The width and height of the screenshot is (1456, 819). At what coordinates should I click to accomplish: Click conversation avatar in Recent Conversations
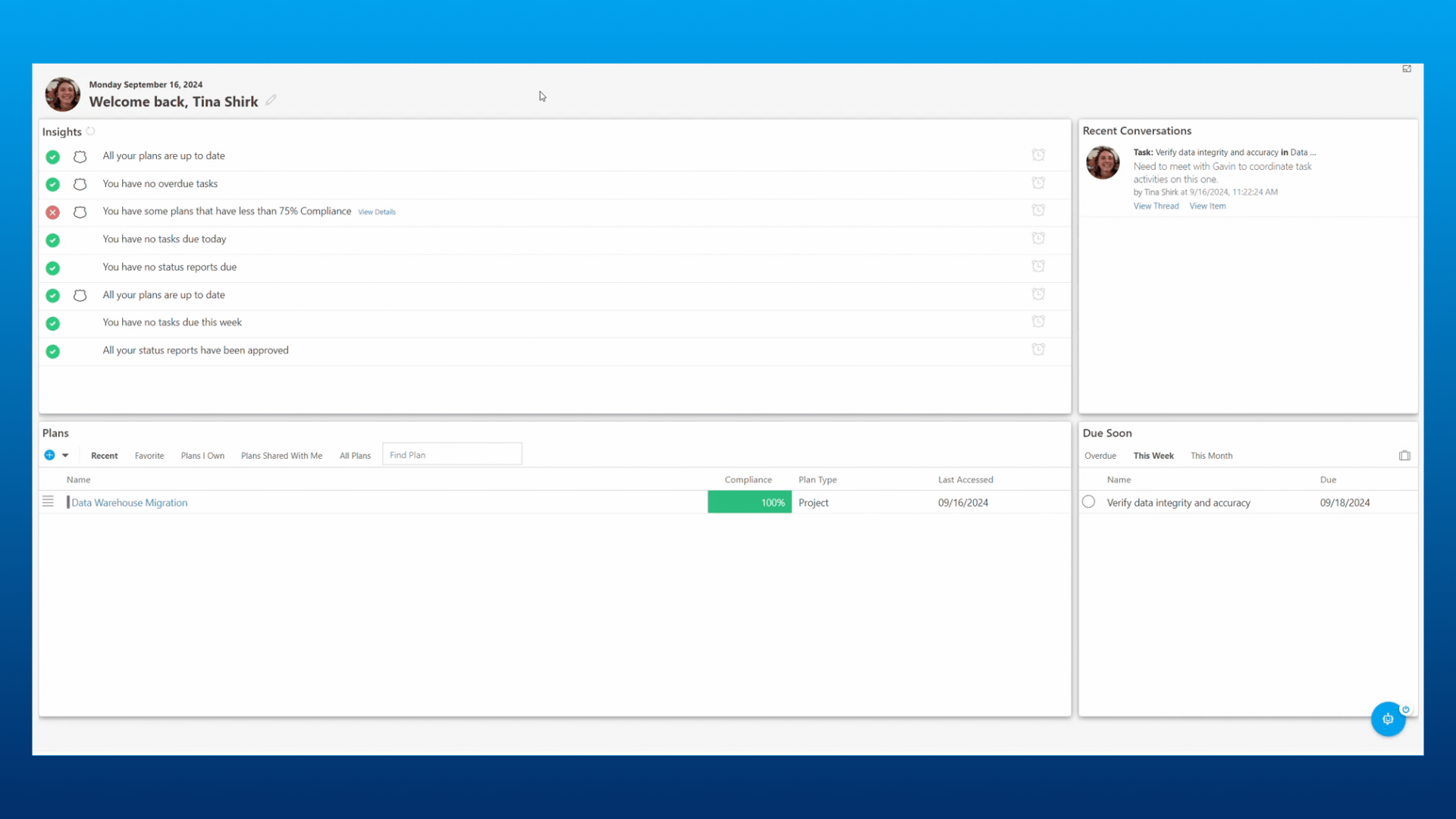click(x=1103, y=162)
